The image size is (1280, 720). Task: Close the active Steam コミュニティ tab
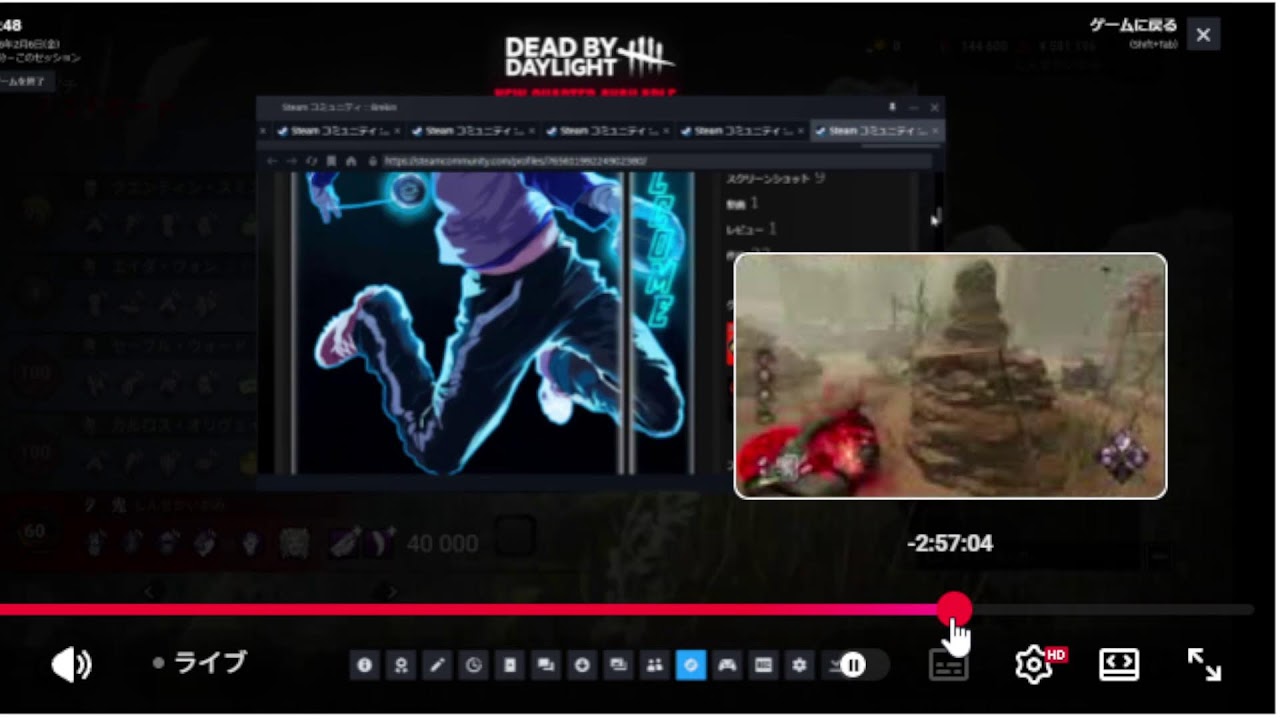pyautogui.click(x=934, y=131)
